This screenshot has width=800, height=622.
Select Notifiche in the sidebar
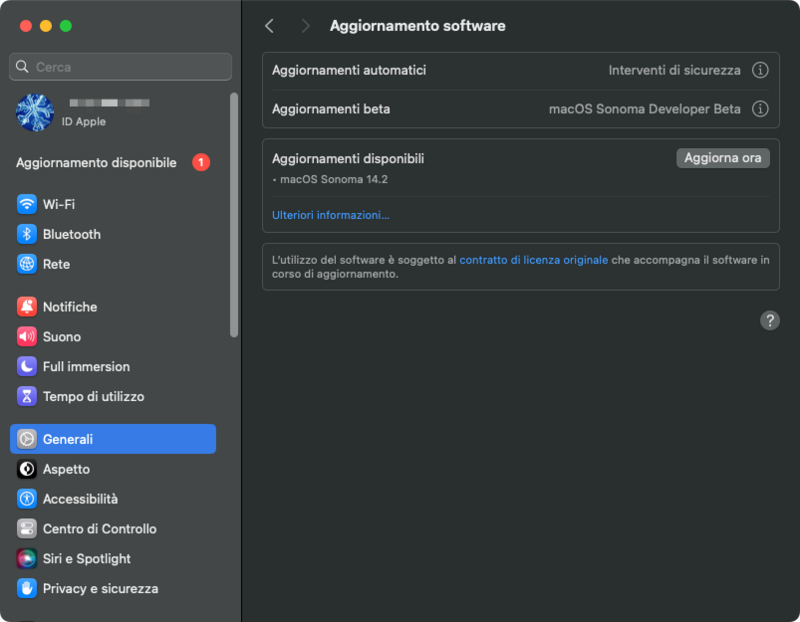pyautogui.click(x=113, y=307)
